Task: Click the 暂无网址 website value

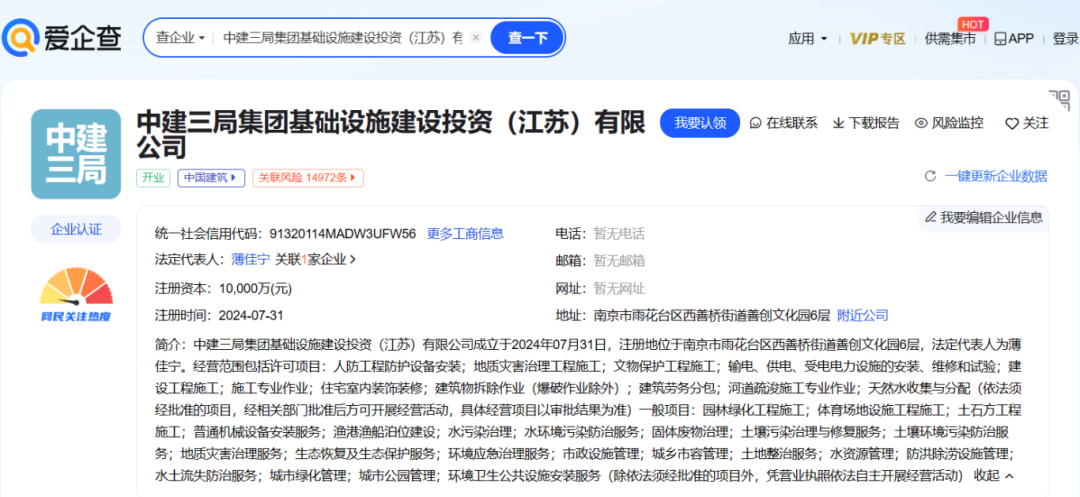Action: point(619,288)
